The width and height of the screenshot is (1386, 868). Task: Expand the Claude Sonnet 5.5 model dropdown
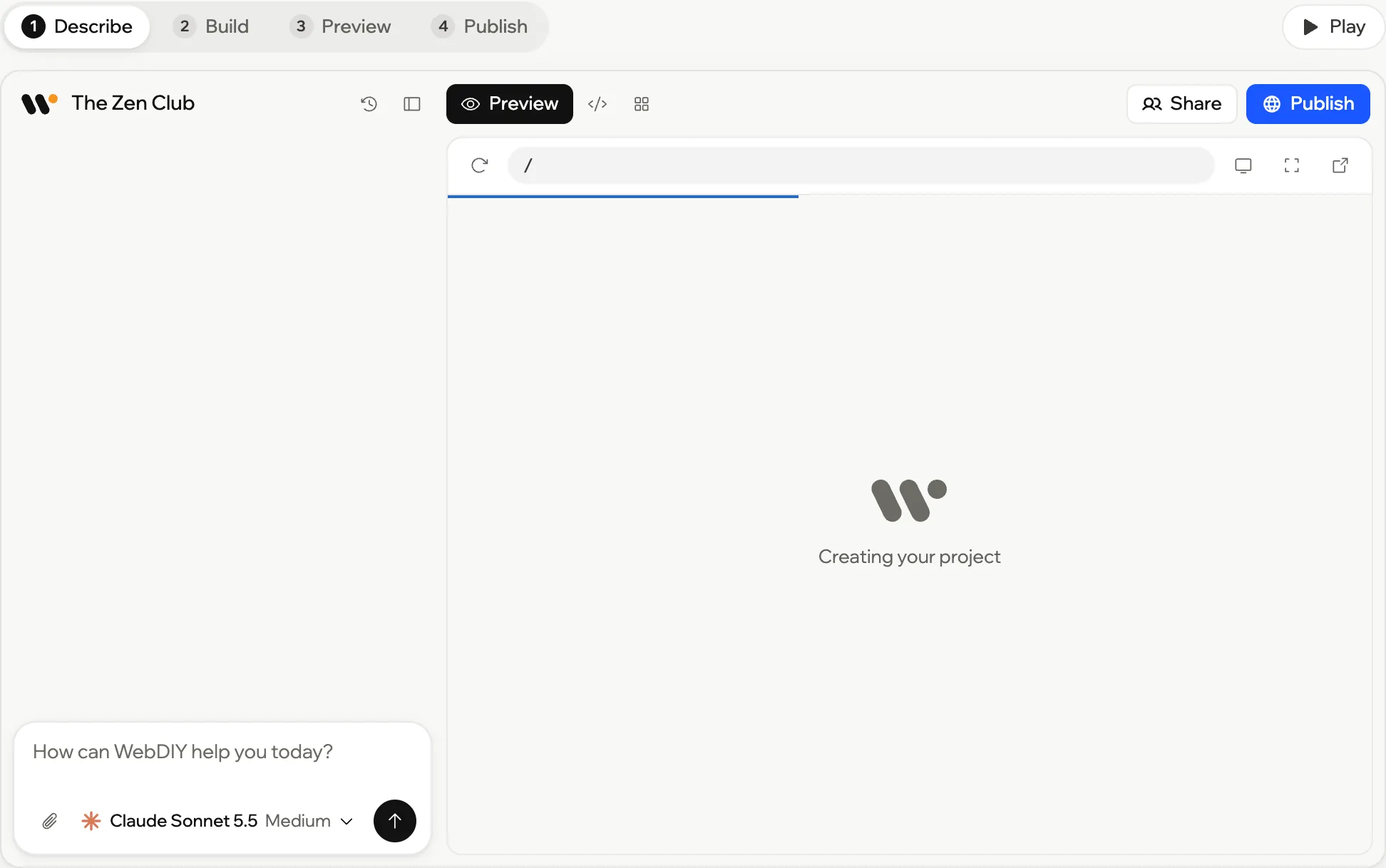217,821
